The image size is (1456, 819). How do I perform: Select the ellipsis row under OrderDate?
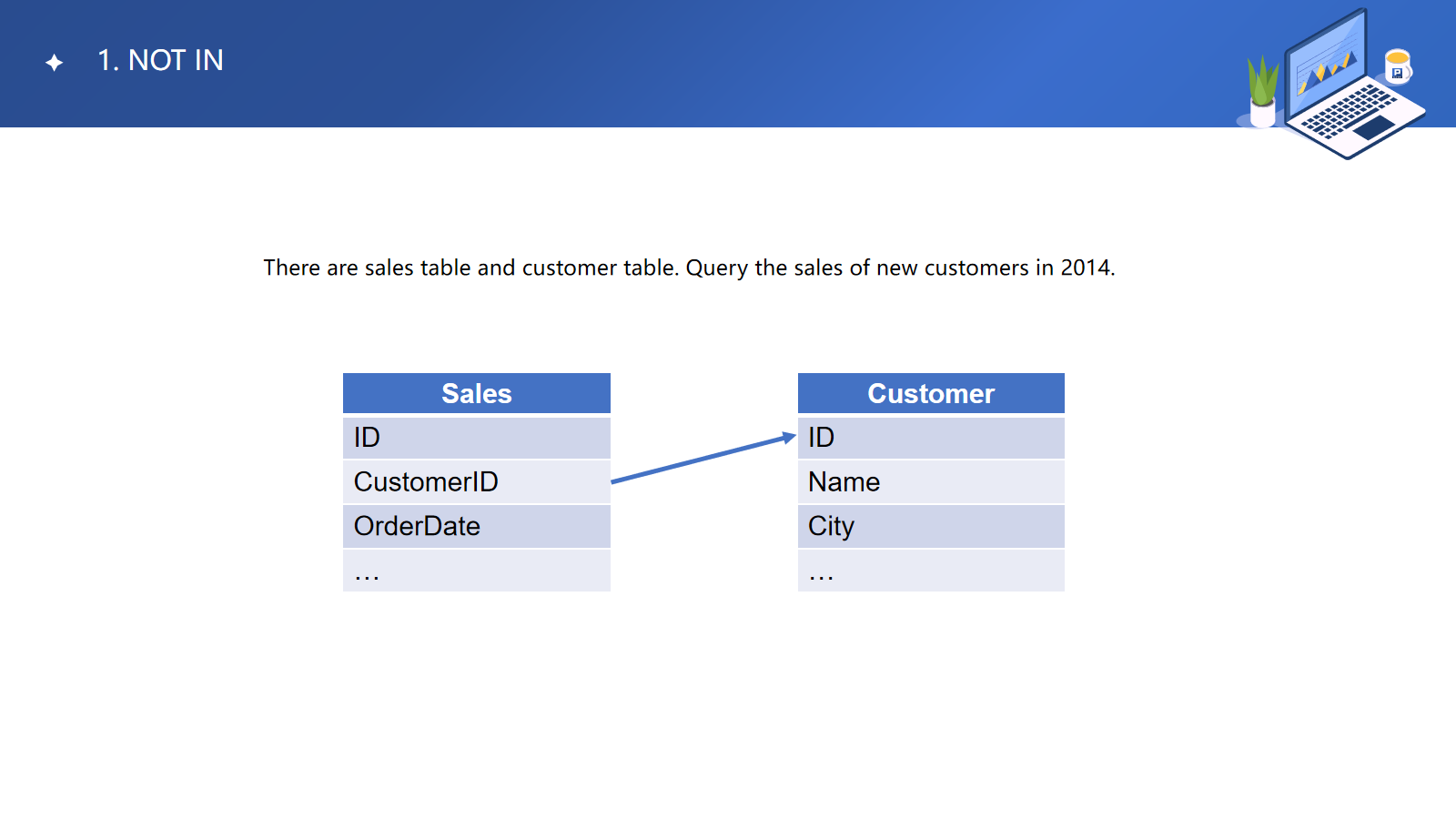pos(476,571)
